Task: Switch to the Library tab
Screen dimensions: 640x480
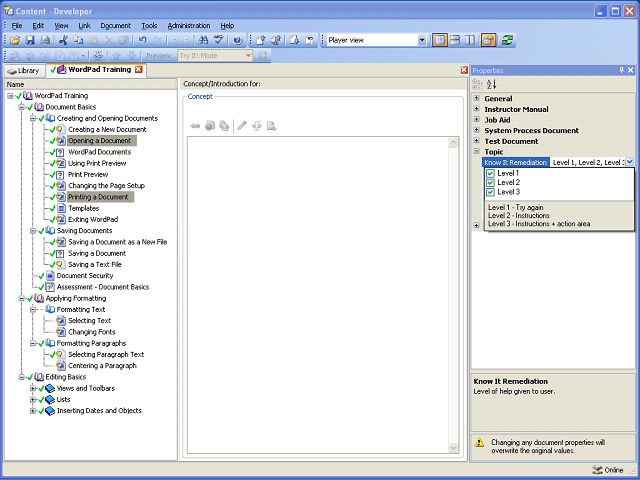Action: 24,71
